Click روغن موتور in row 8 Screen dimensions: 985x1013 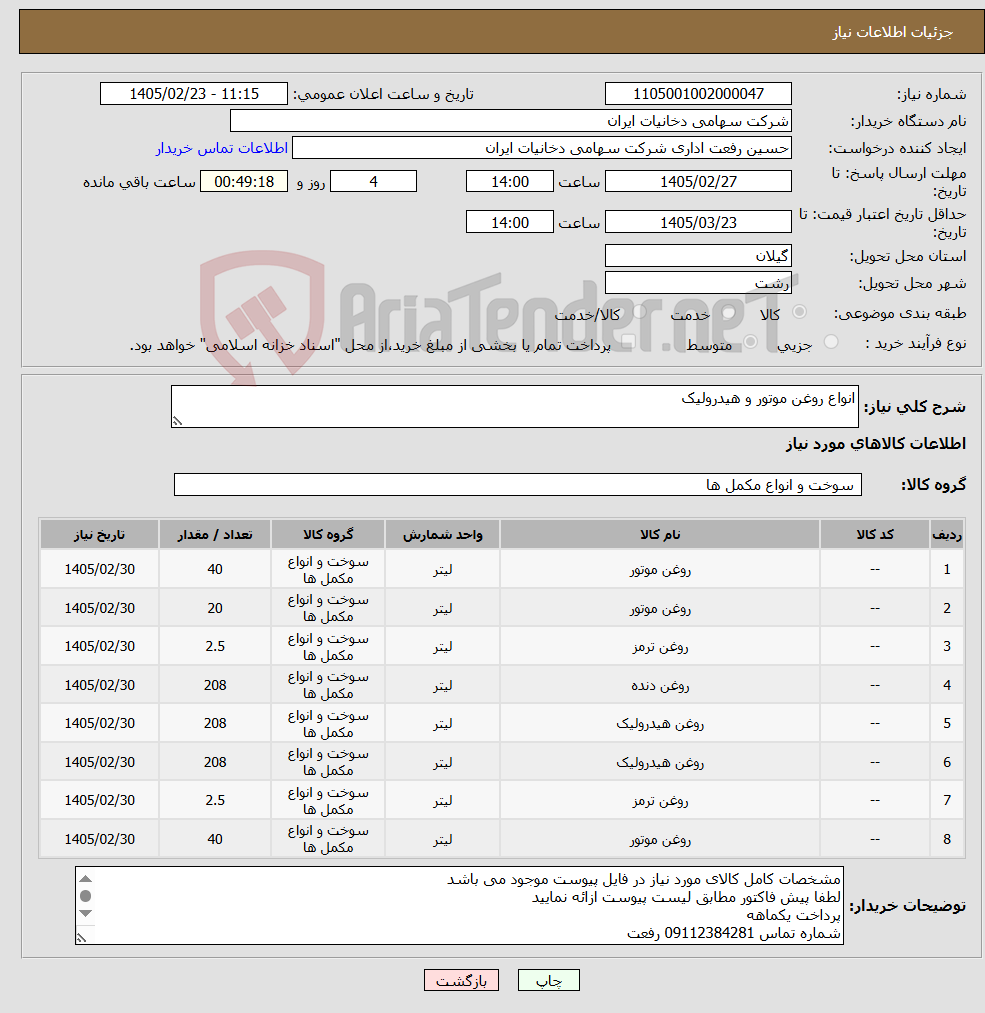[660, 839]
